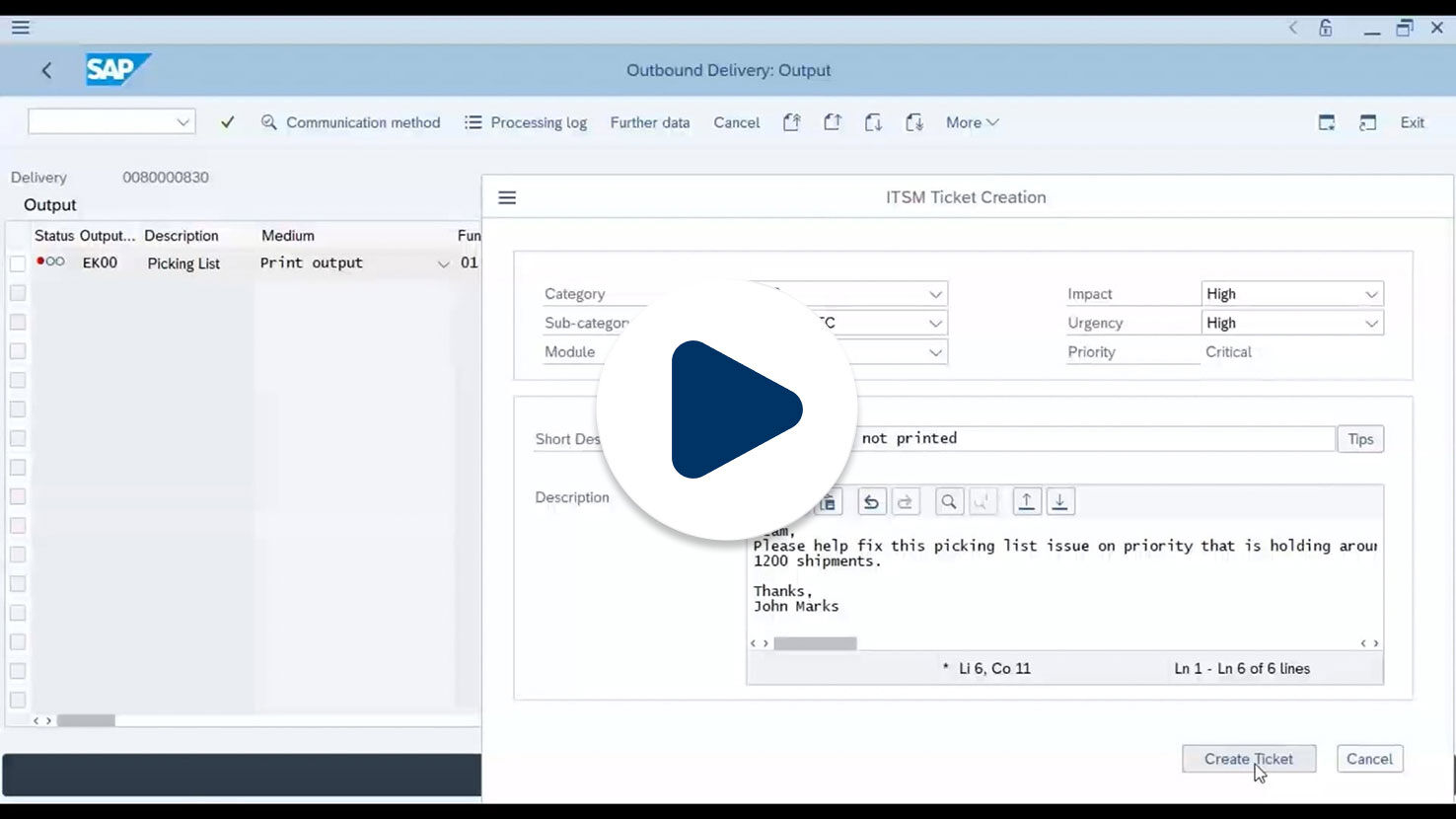Click the find next icon in description editor
This screenshot has width=1456, height=819.
(x=983, y=502)
